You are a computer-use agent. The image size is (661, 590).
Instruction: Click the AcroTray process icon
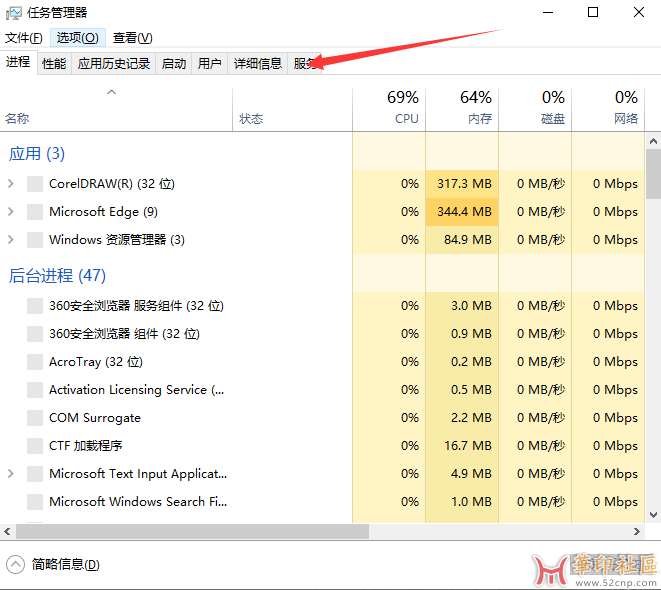[x=35, y=362]
